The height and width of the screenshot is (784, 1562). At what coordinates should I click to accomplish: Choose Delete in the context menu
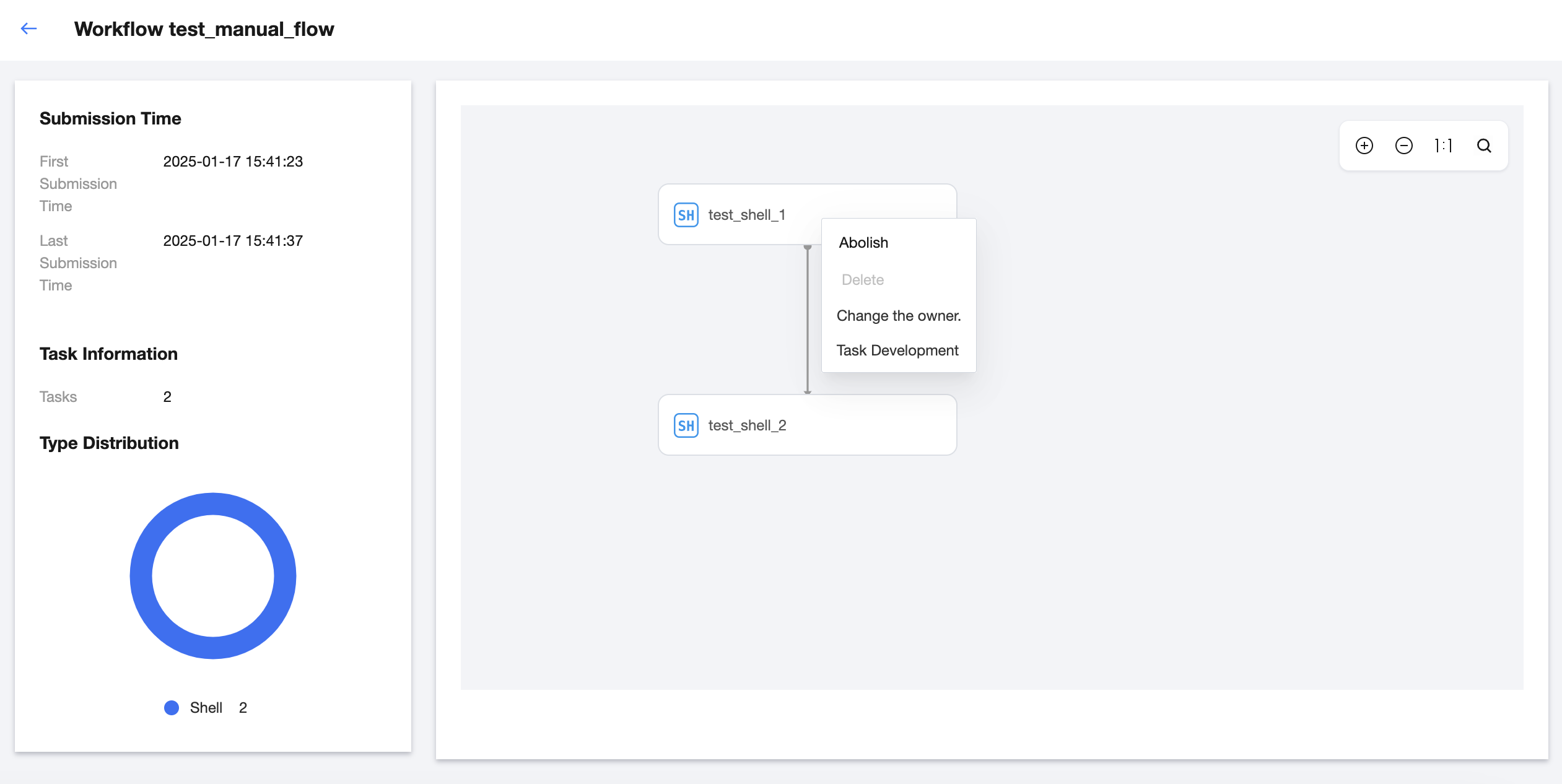click(x=862, y=280)
